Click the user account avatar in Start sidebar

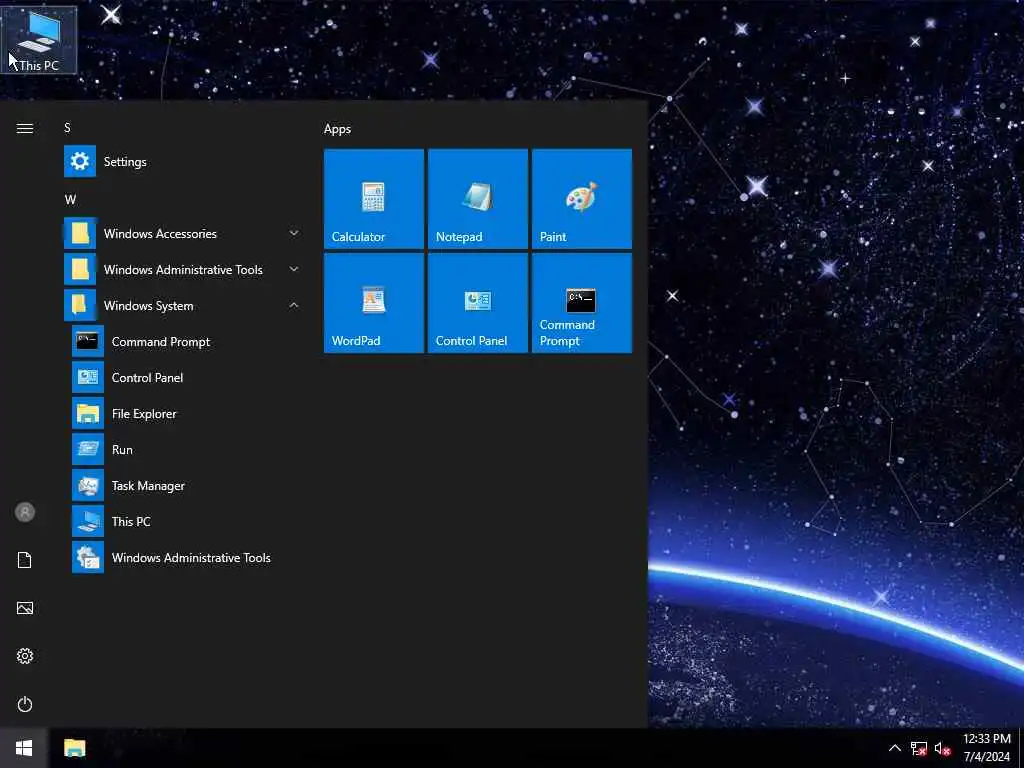coord(25,512)
